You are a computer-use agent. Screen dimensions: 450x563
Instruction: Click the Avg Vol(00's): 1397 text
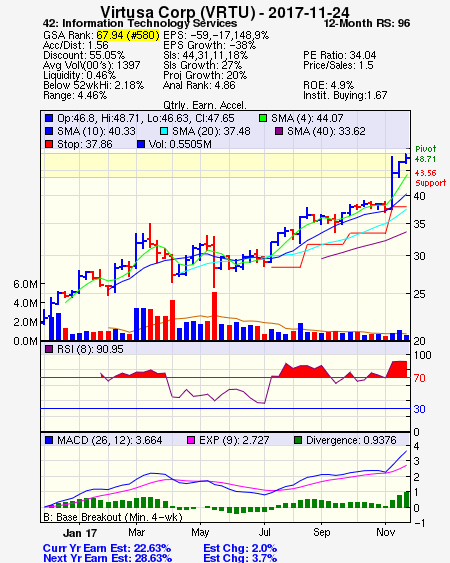point(92,65)
